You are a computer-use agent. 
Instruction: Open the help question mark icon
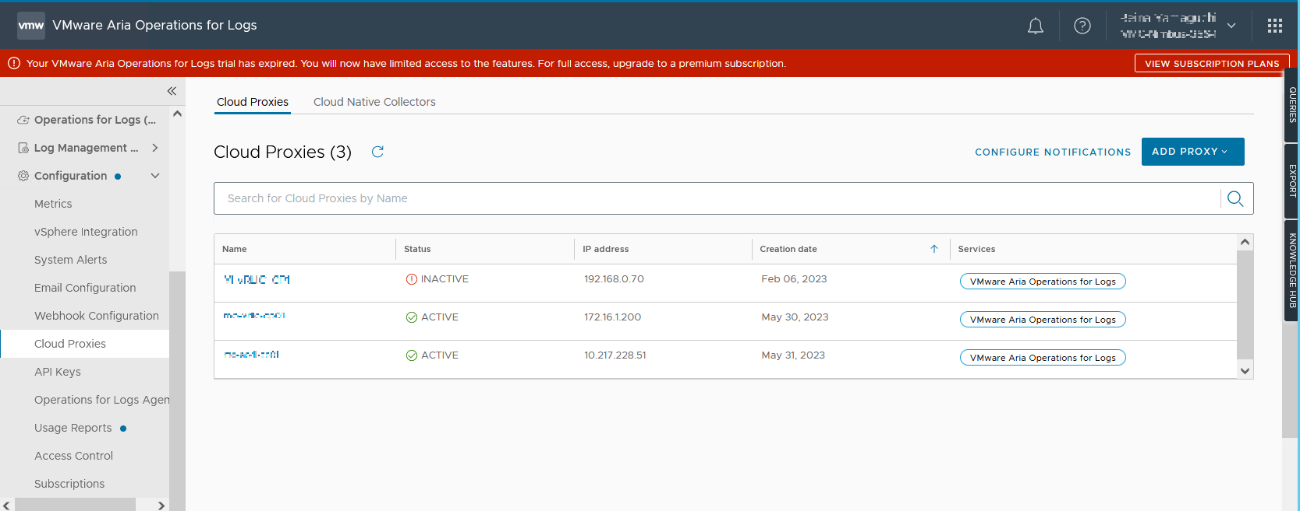pos(1082,26)
